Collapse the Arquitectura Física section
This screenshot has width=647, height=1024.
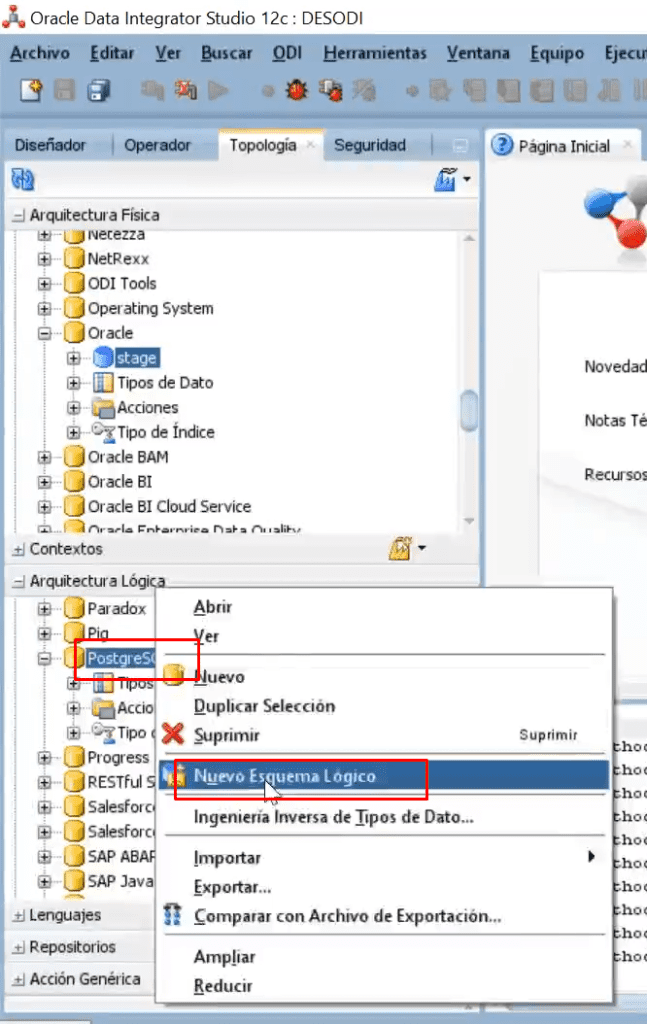(x=18, y=215)
